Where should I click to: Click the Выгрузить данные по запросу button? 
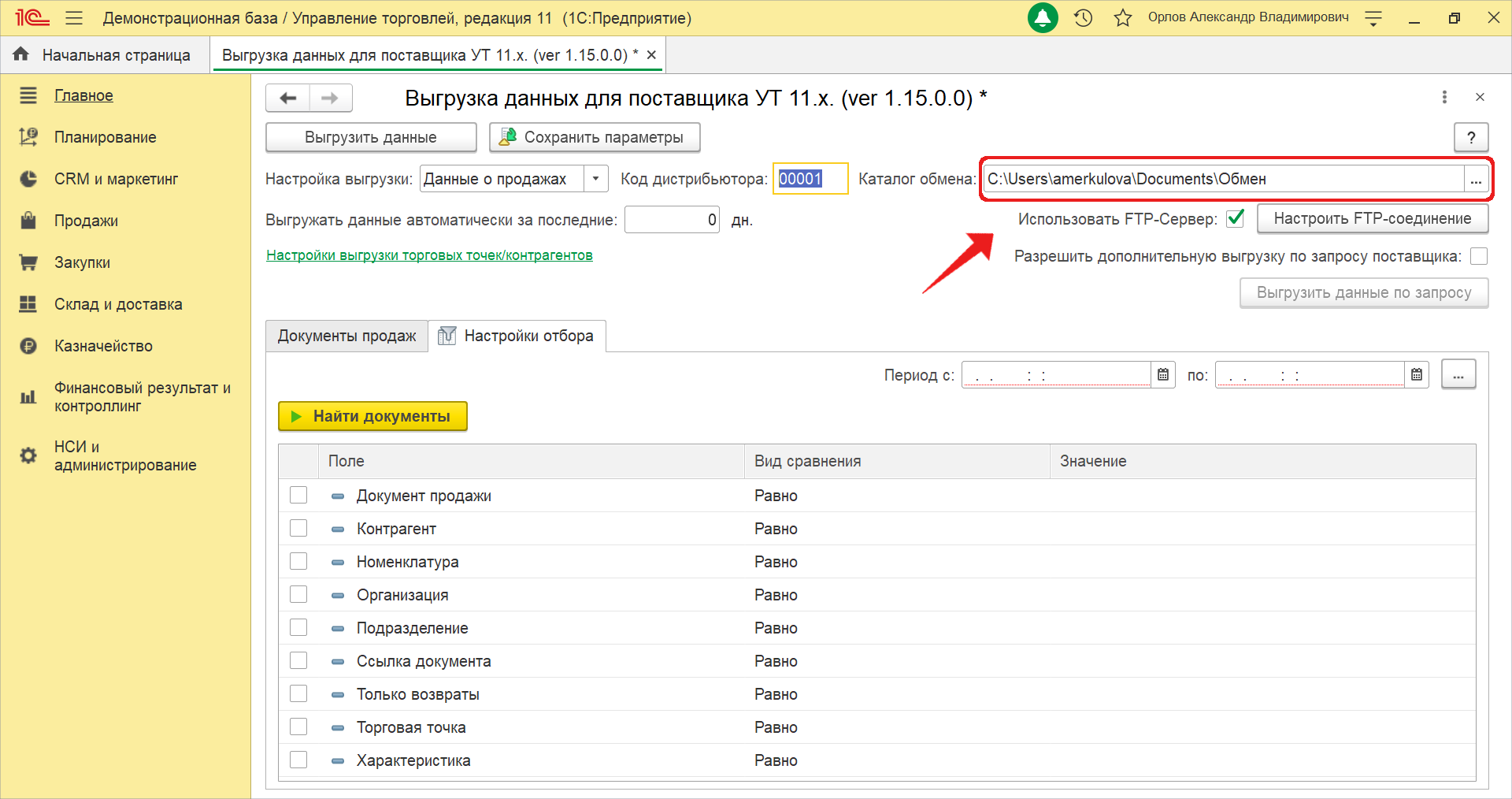pos(1364,292)
